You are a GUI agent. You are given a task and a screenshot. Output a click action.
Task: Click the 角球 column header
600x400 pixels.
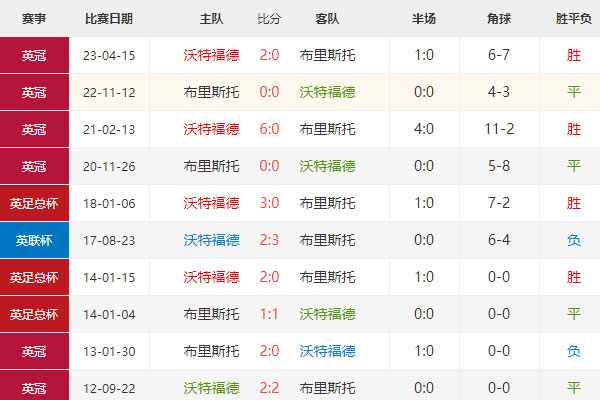(x=498, y=19)
